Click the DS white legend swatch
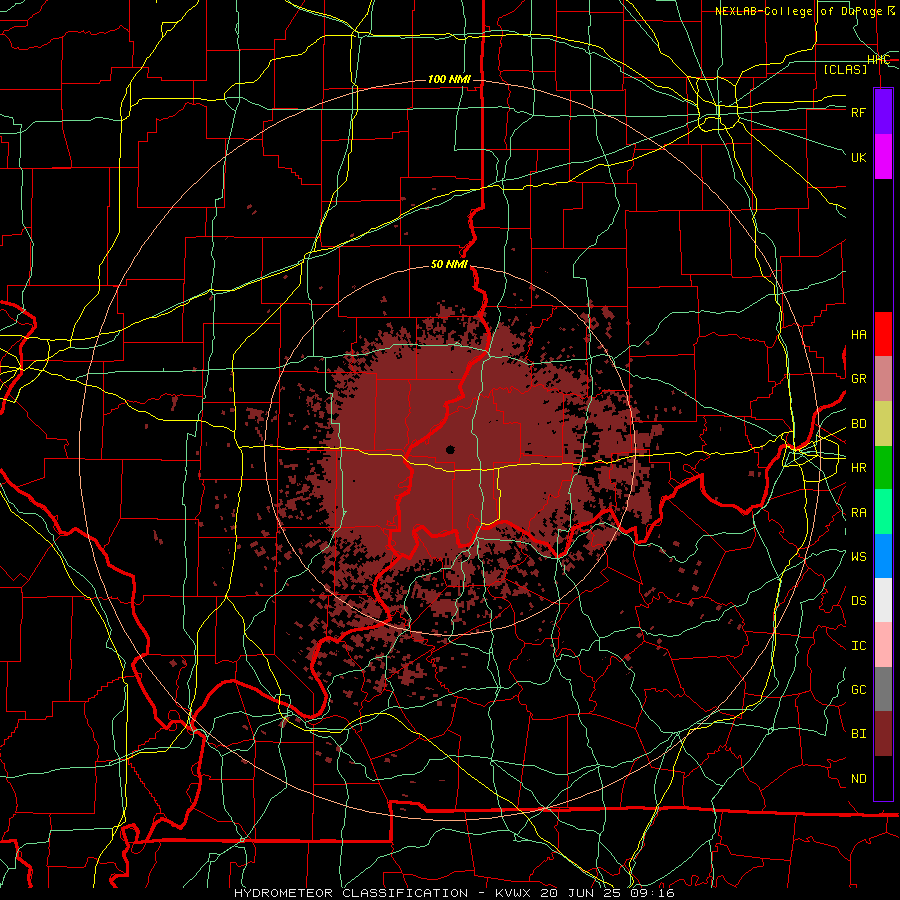 [x=883, y=600]
